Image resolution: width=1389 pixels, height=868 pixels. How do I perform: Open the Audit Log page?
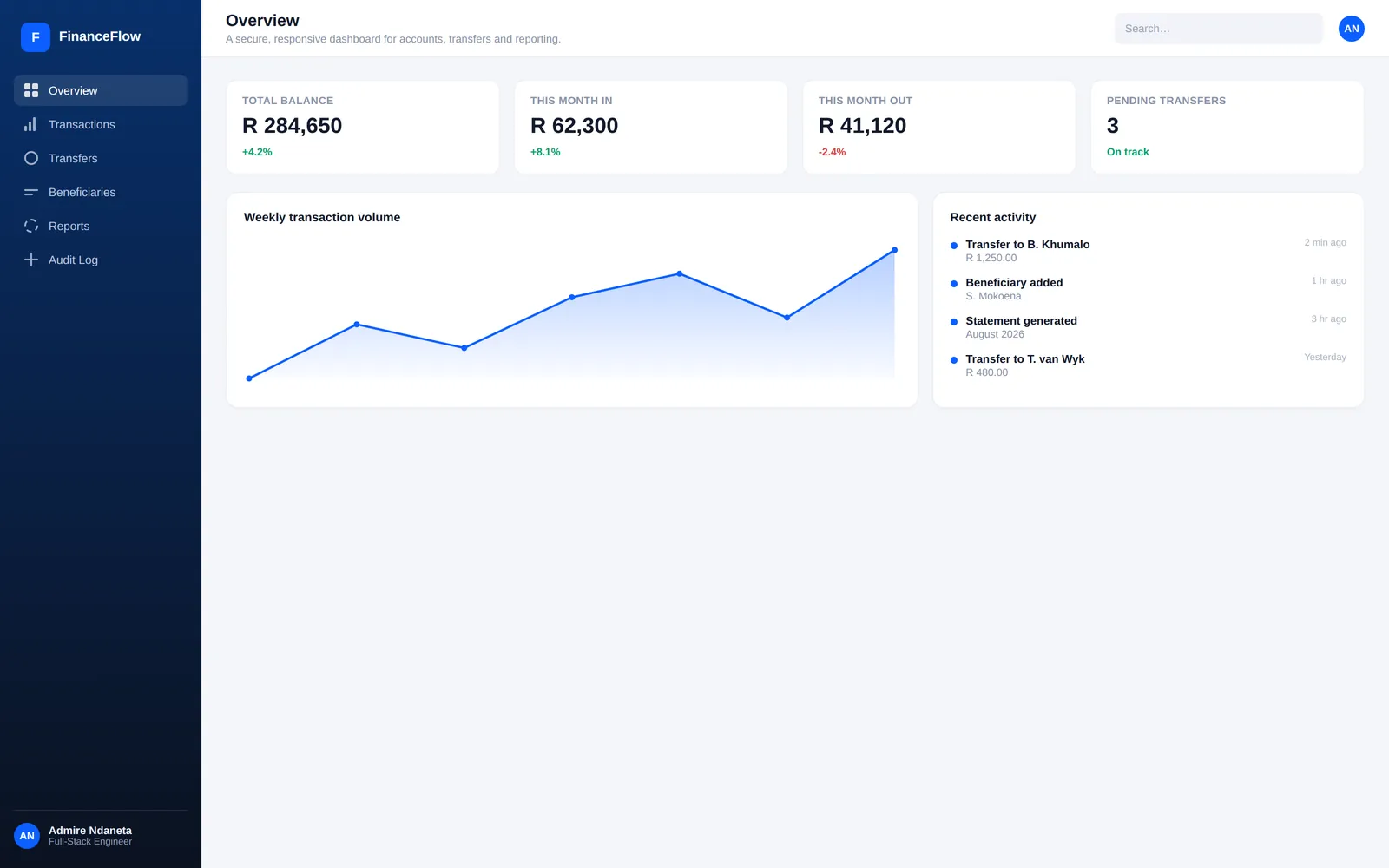pyautogui.click(x=101, y=260)
